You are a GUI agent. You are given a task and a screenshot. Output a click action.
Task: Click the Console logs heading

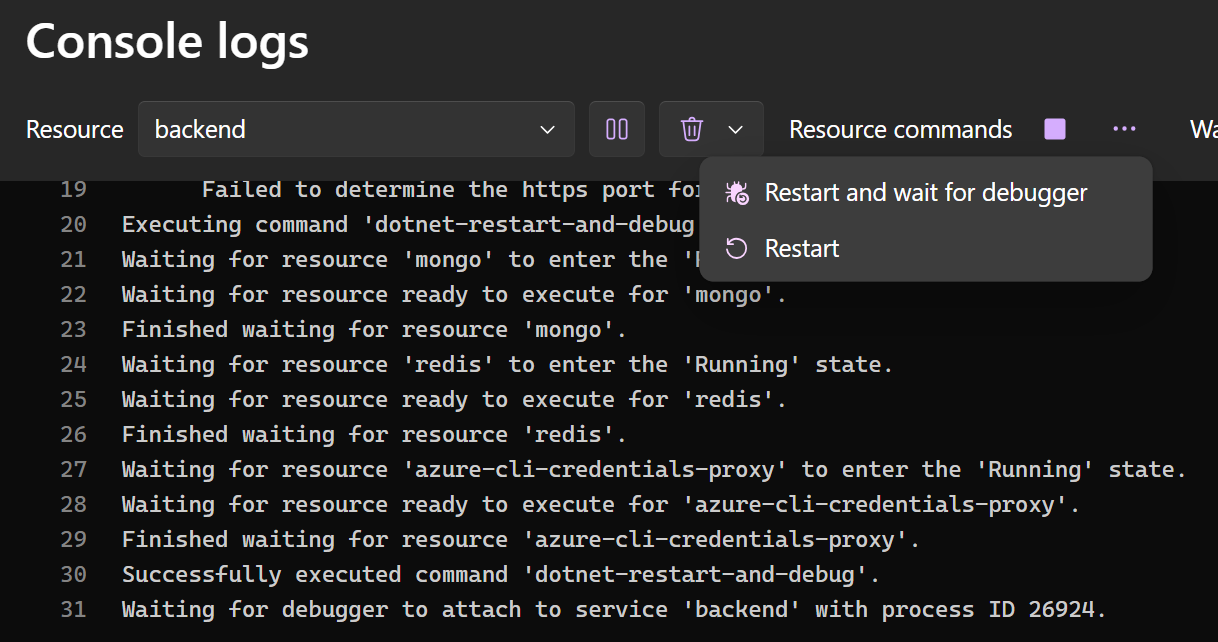tap(167, 41)
